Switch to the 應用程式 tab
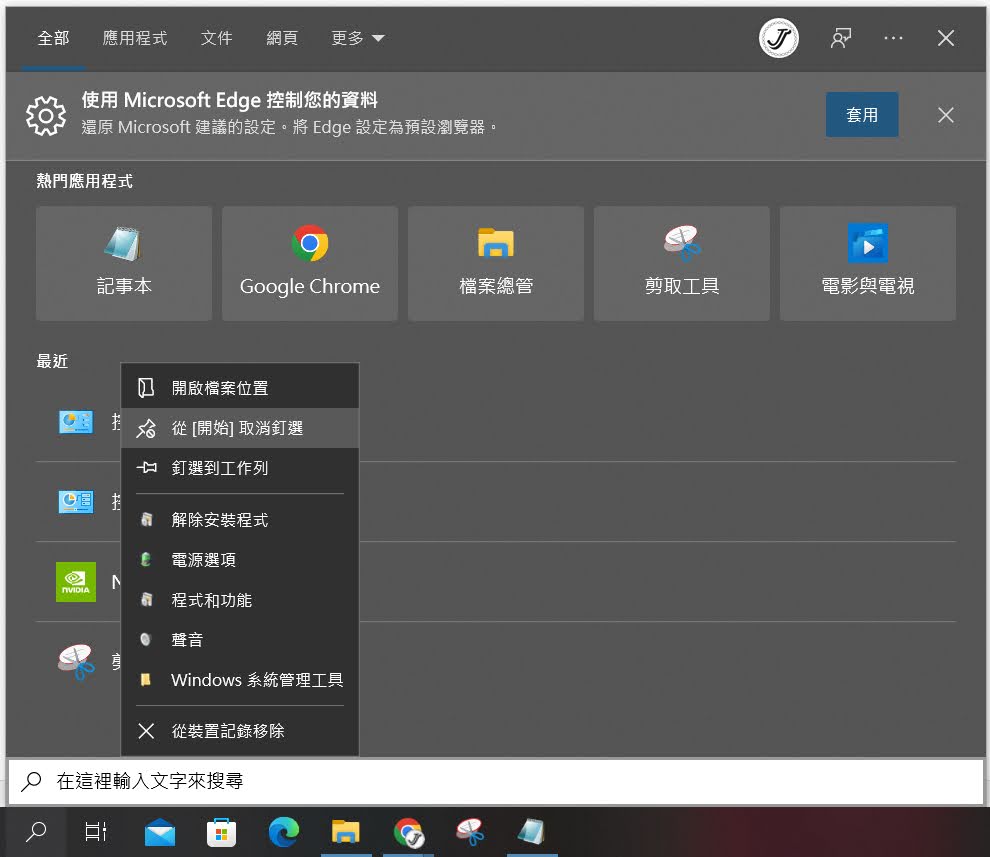 point(134,38)
